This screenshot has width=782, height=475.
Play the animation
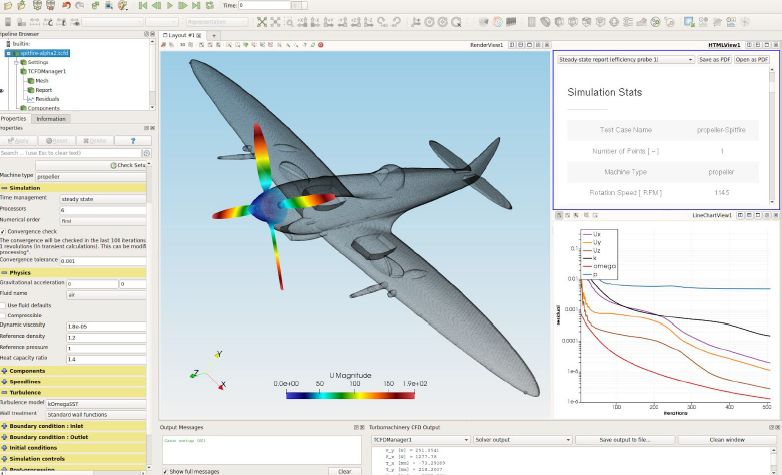170,5
